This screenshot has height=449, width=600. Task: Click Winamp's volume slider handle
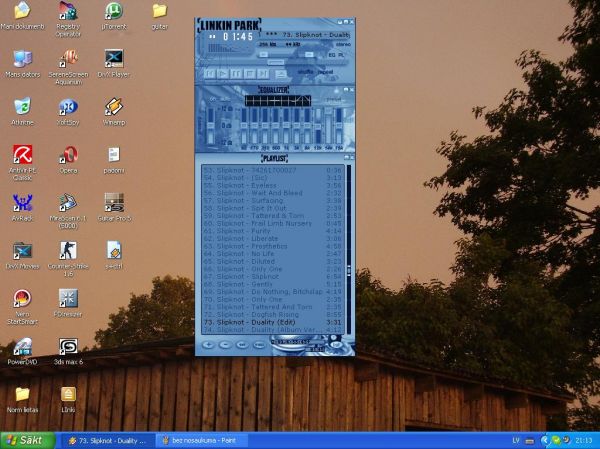tap(264, 55)
